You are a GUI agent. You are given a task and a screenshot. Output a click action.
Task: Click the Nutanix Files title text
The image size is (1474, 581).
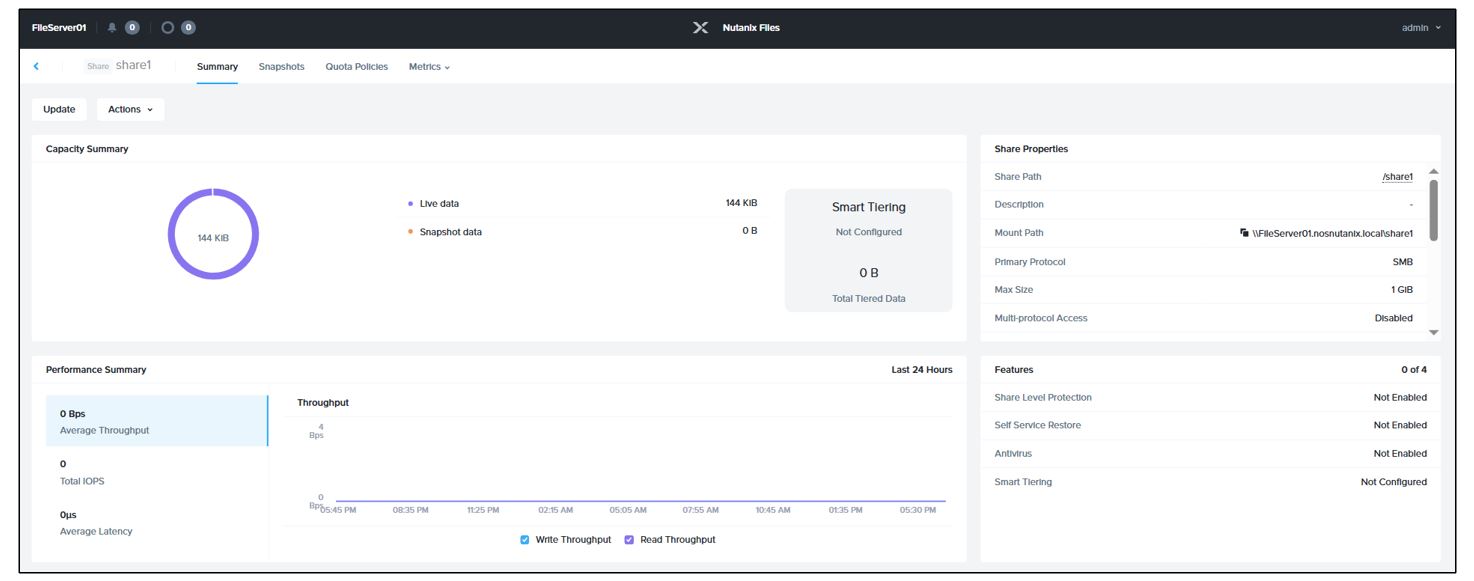(x=751, y=28)
